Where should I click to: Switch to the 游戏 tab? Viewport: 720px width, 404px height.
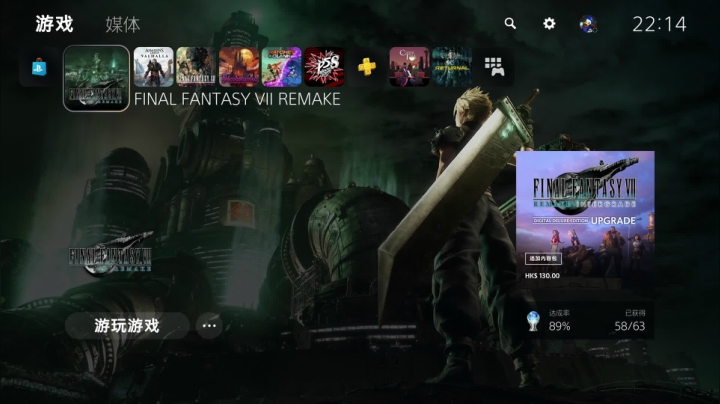(54, 24)
